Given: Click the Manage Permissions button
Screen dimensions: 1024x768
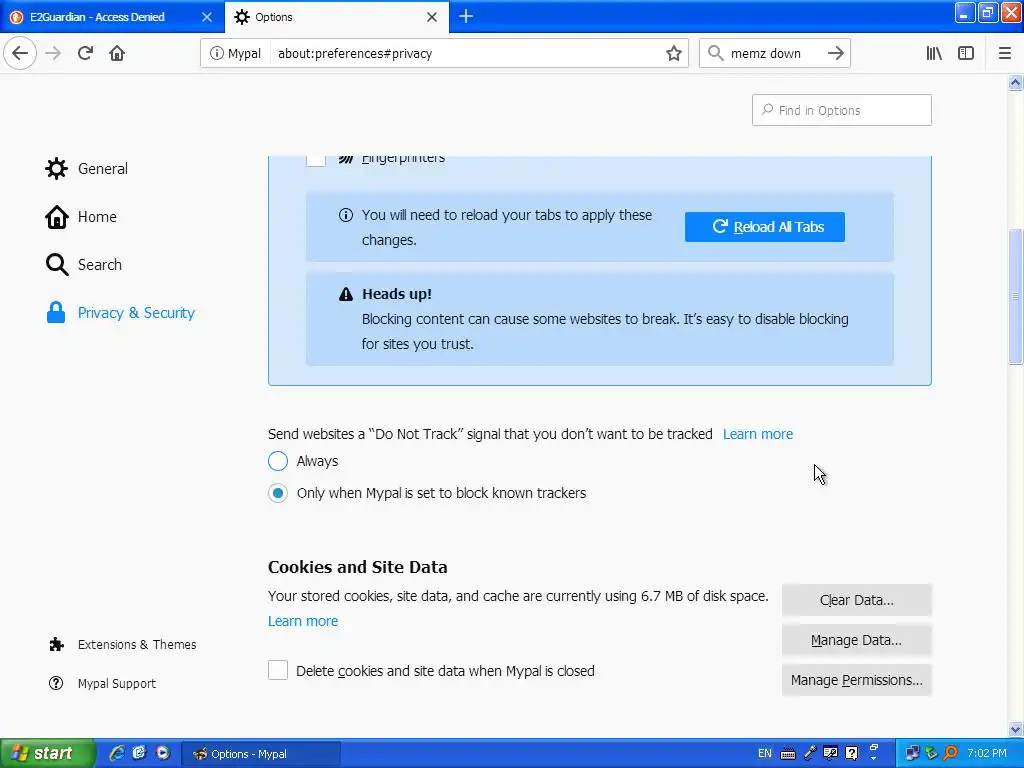Looking at the screenshot, I should (856, 680).
